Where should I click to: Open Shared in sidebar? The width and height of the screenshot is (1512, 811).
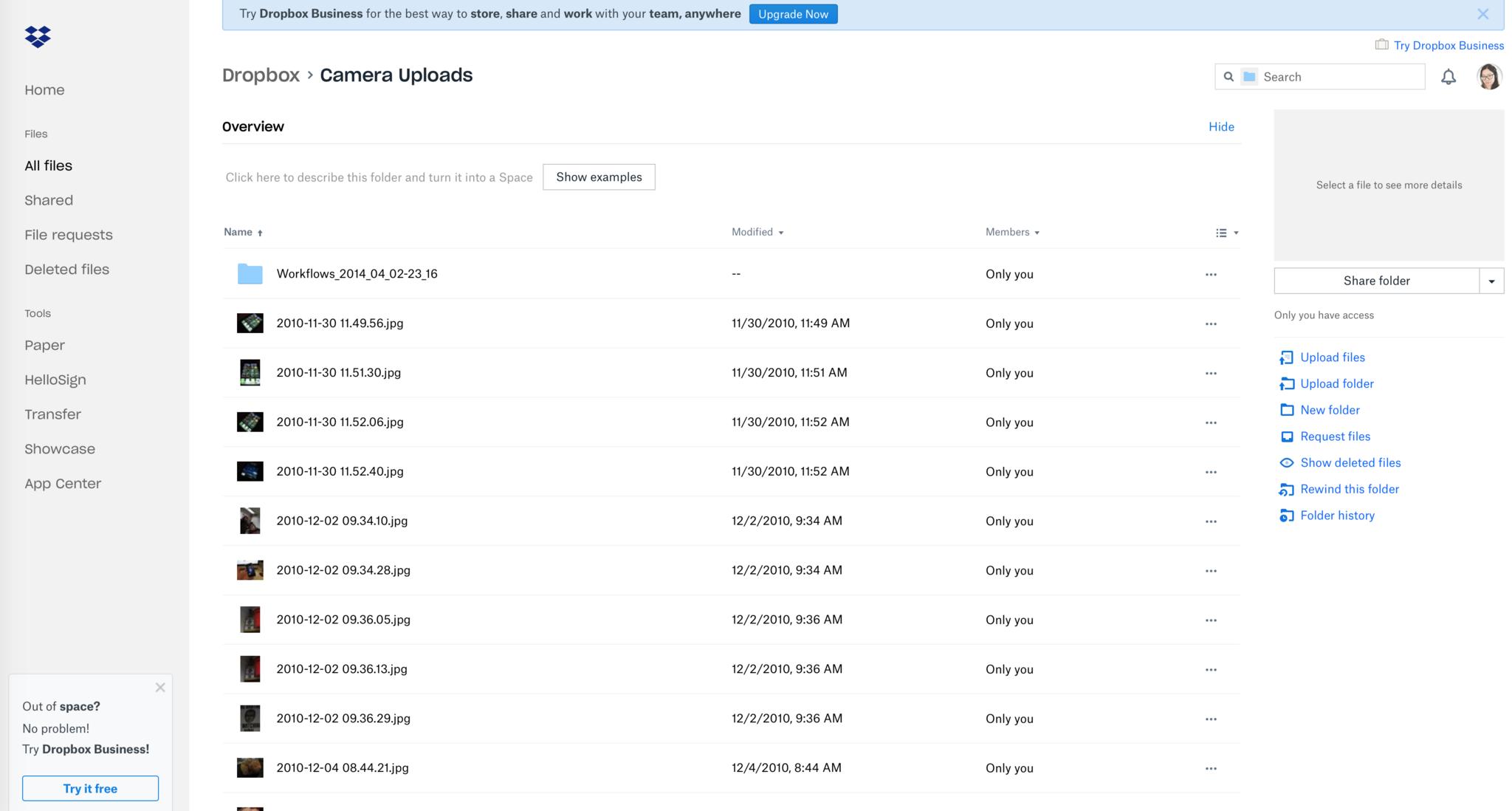[49, 200]
